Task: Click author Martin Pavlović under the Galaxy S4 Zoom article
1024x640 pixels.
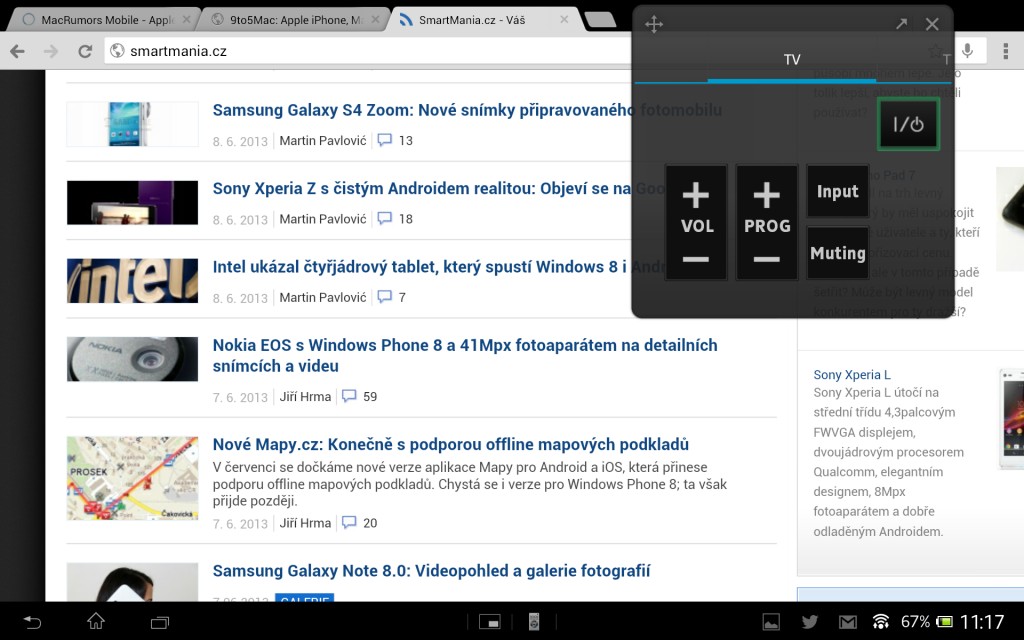Action: (323, 140)
